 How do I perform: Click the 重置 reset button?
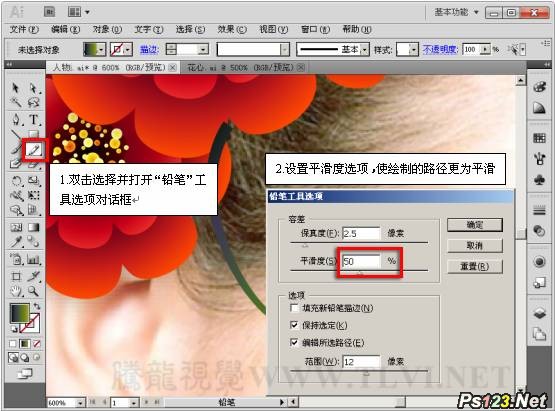(x=475, y=266)
